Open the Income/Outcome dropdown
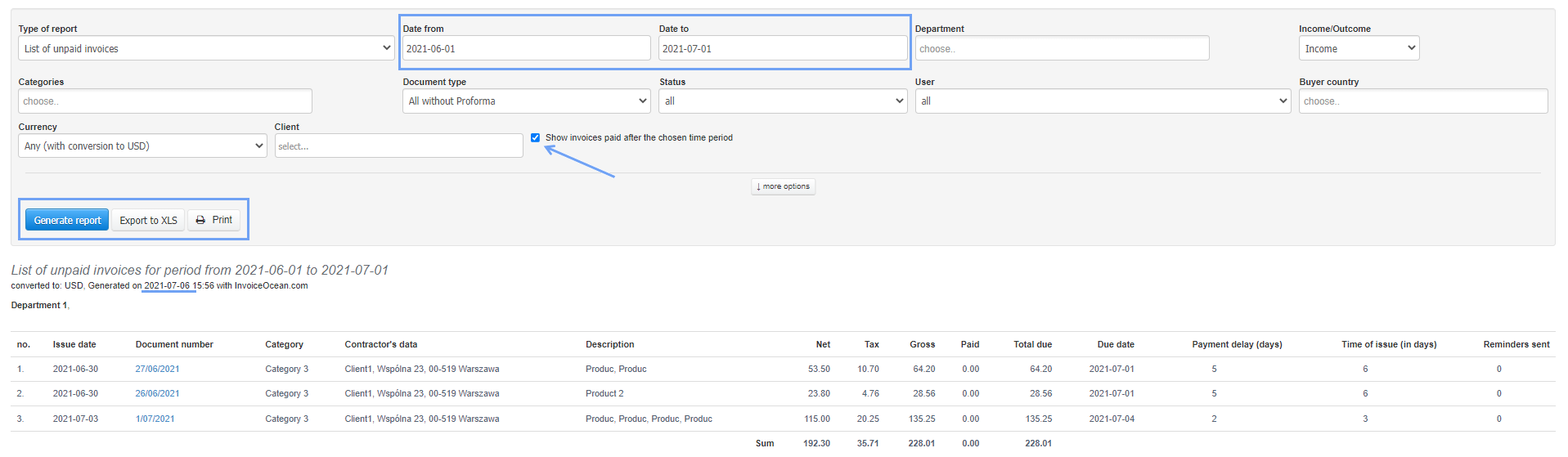Screen dimensions: 1568x457 point(1359,48)
